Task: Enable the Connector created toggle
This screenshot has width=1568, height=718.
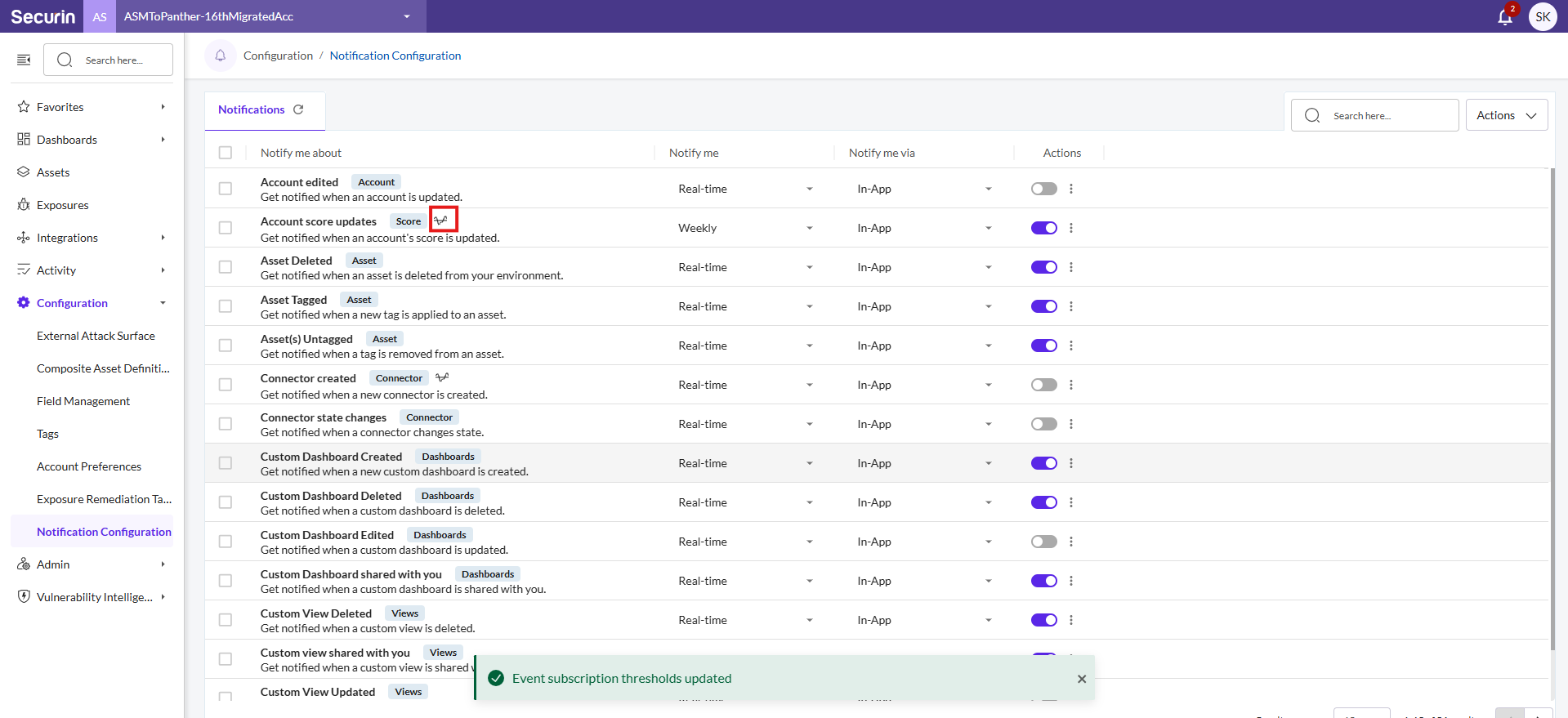Action: 1043,385
